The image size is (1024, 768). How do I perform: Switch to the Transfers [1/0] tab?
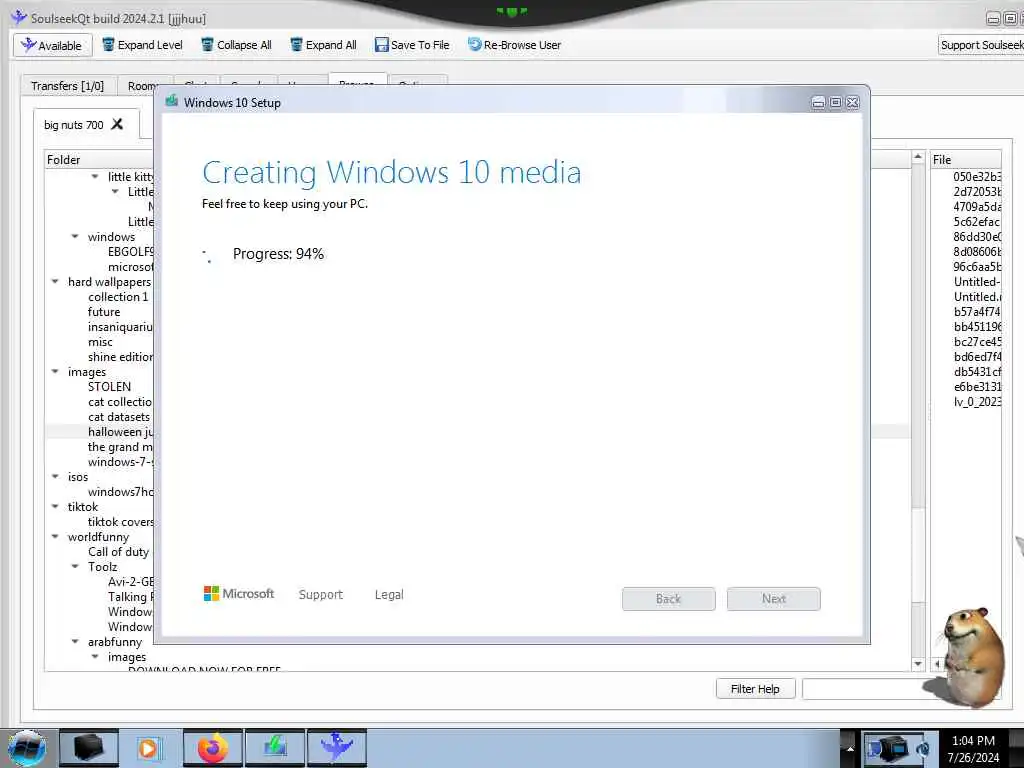click(x=67, y=86)
